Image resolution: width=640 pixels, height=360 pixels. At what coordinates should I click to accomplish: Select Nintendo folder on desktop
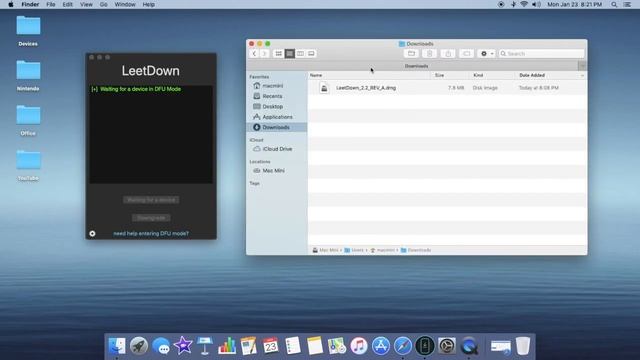(28, 76)
